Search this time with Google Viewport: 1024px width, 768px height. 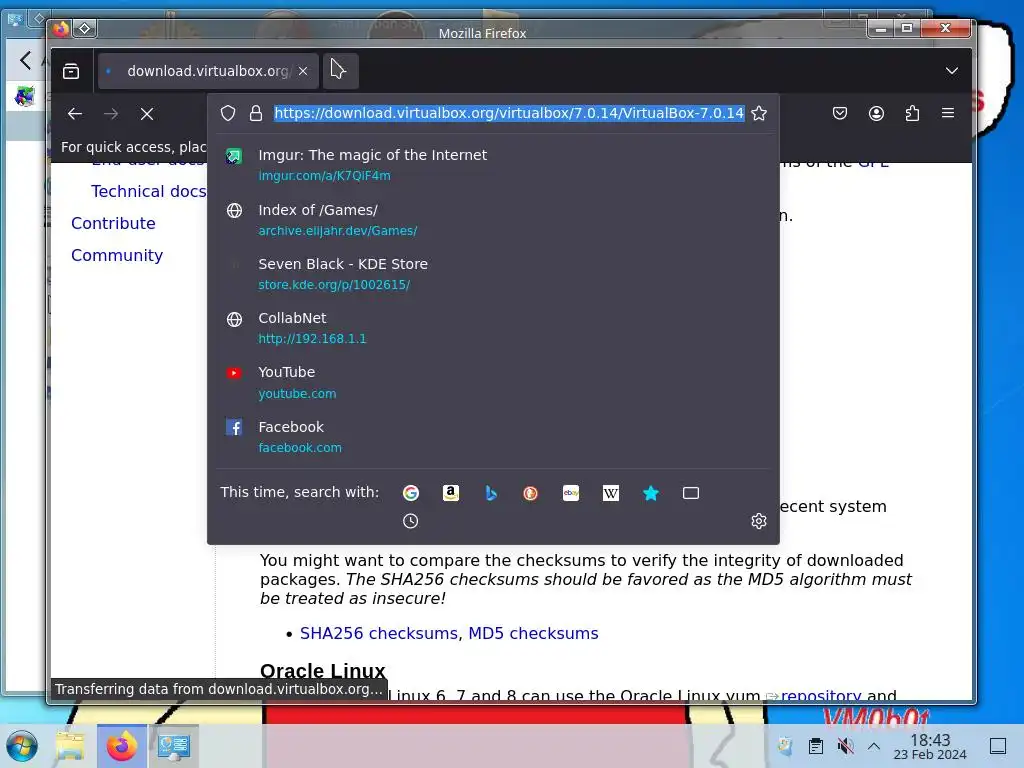click(411, 493)
